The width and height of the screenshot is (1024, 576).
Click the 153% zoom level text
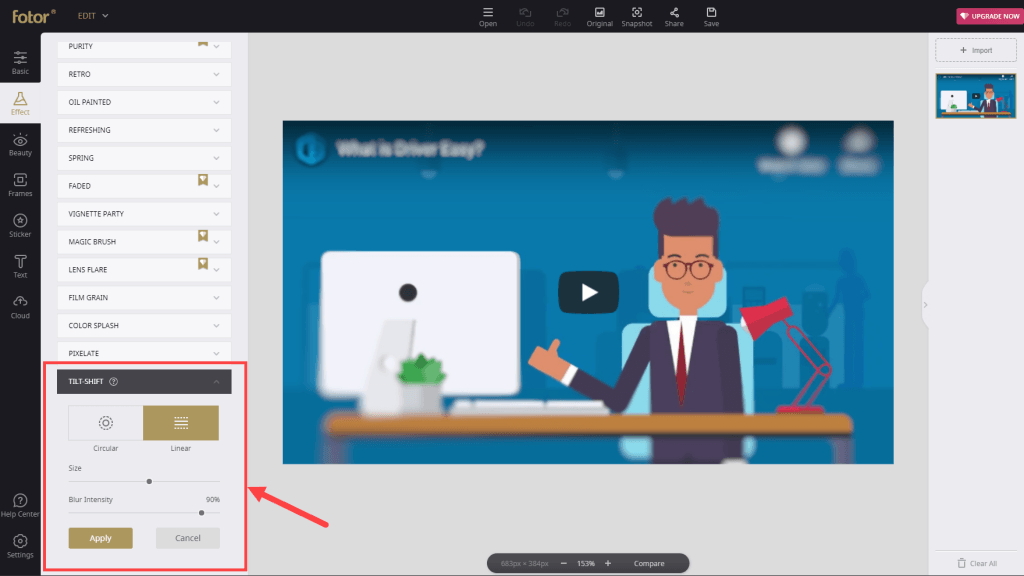(x=586, y=563)
